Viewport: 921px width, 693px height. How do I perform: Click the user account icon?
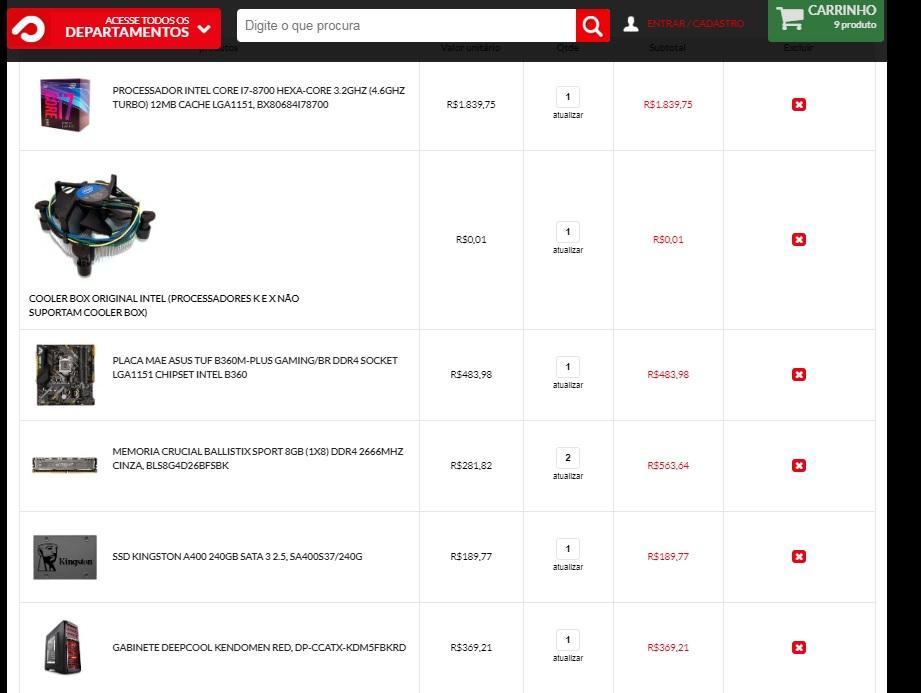point(631,24)
